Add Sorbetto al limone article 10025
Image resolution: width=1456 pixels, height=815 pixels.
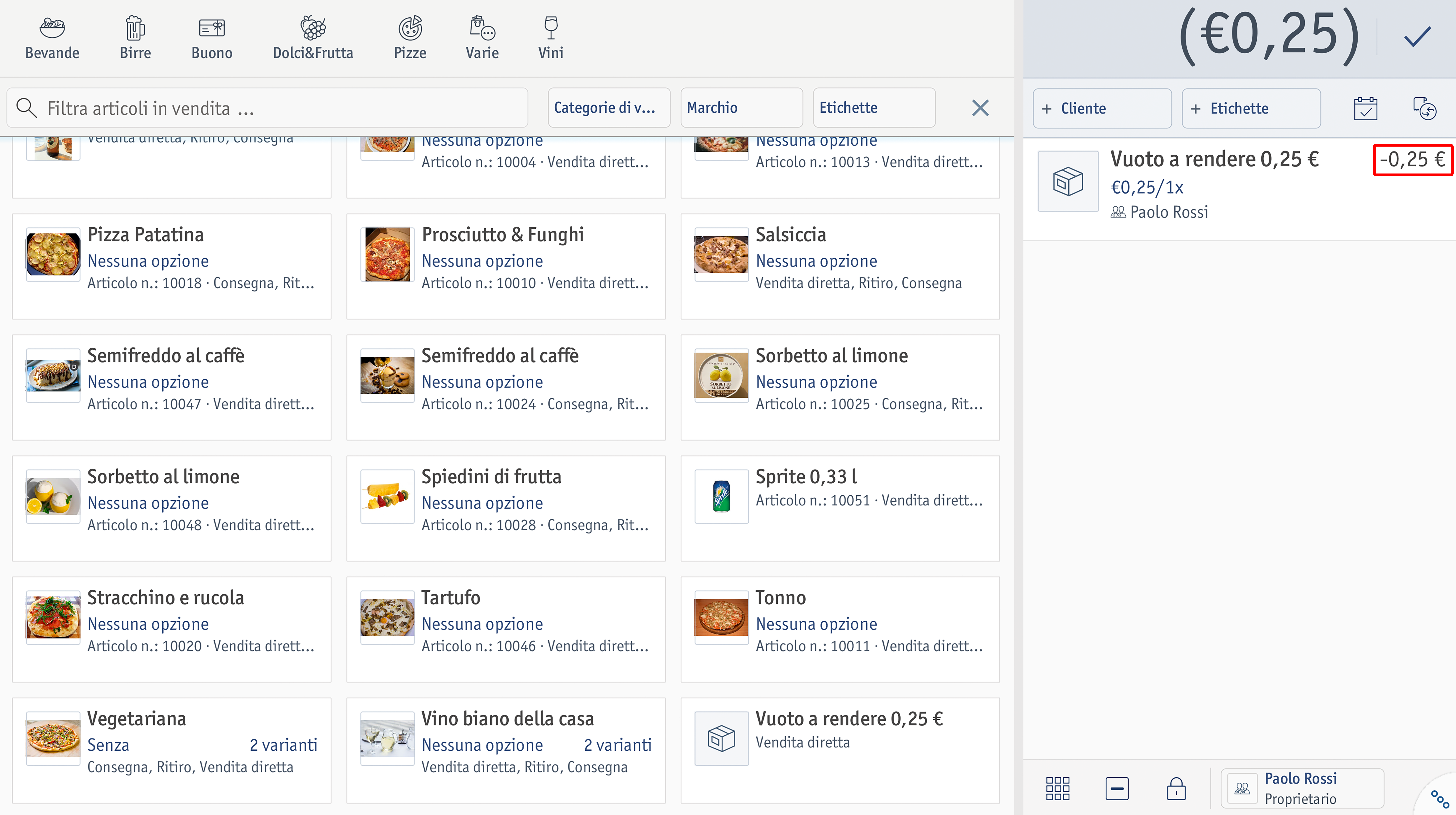coord(840,387)
